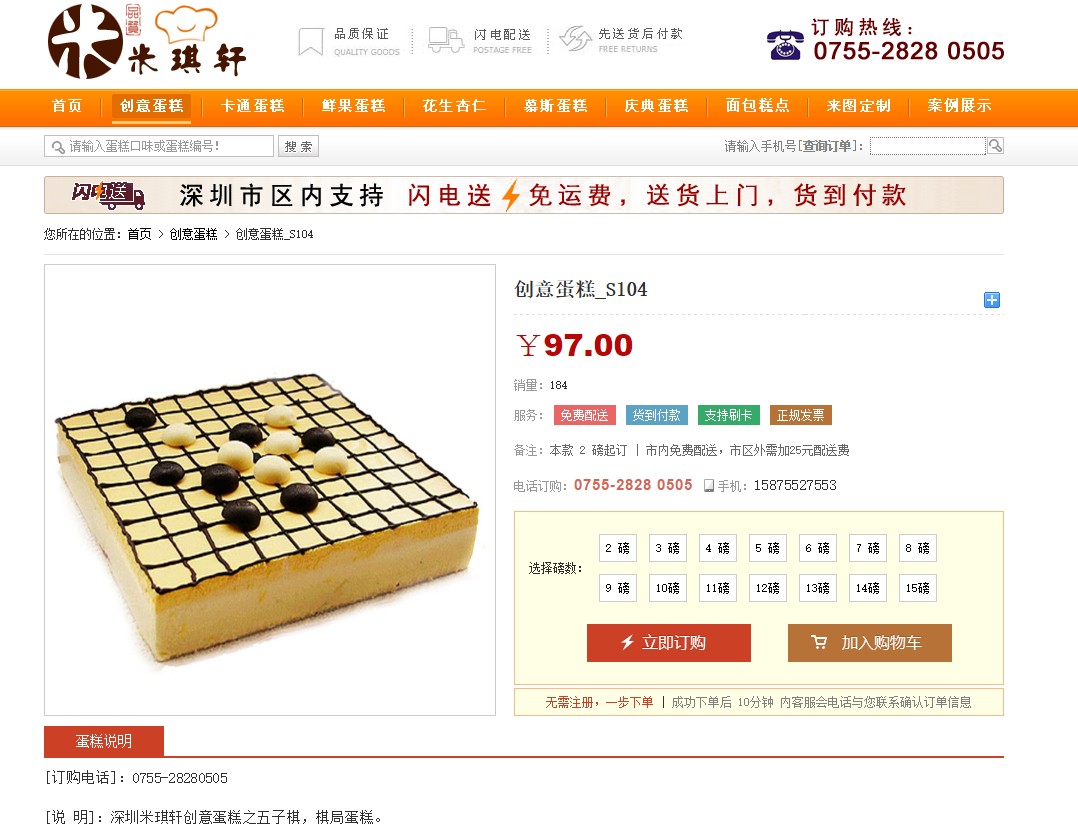Select the 2 磅 weight option
The height and width of the screenshot is (826, 1078).
click(617, 548)
